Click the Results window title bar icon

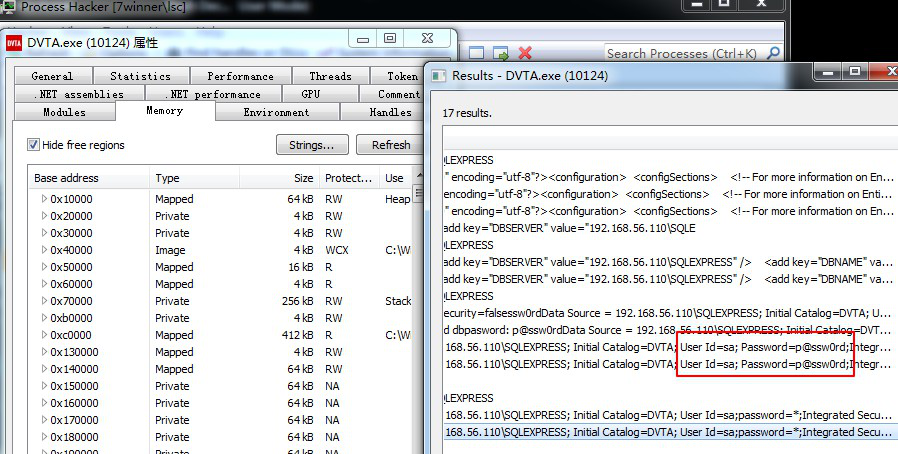(438, 75)
